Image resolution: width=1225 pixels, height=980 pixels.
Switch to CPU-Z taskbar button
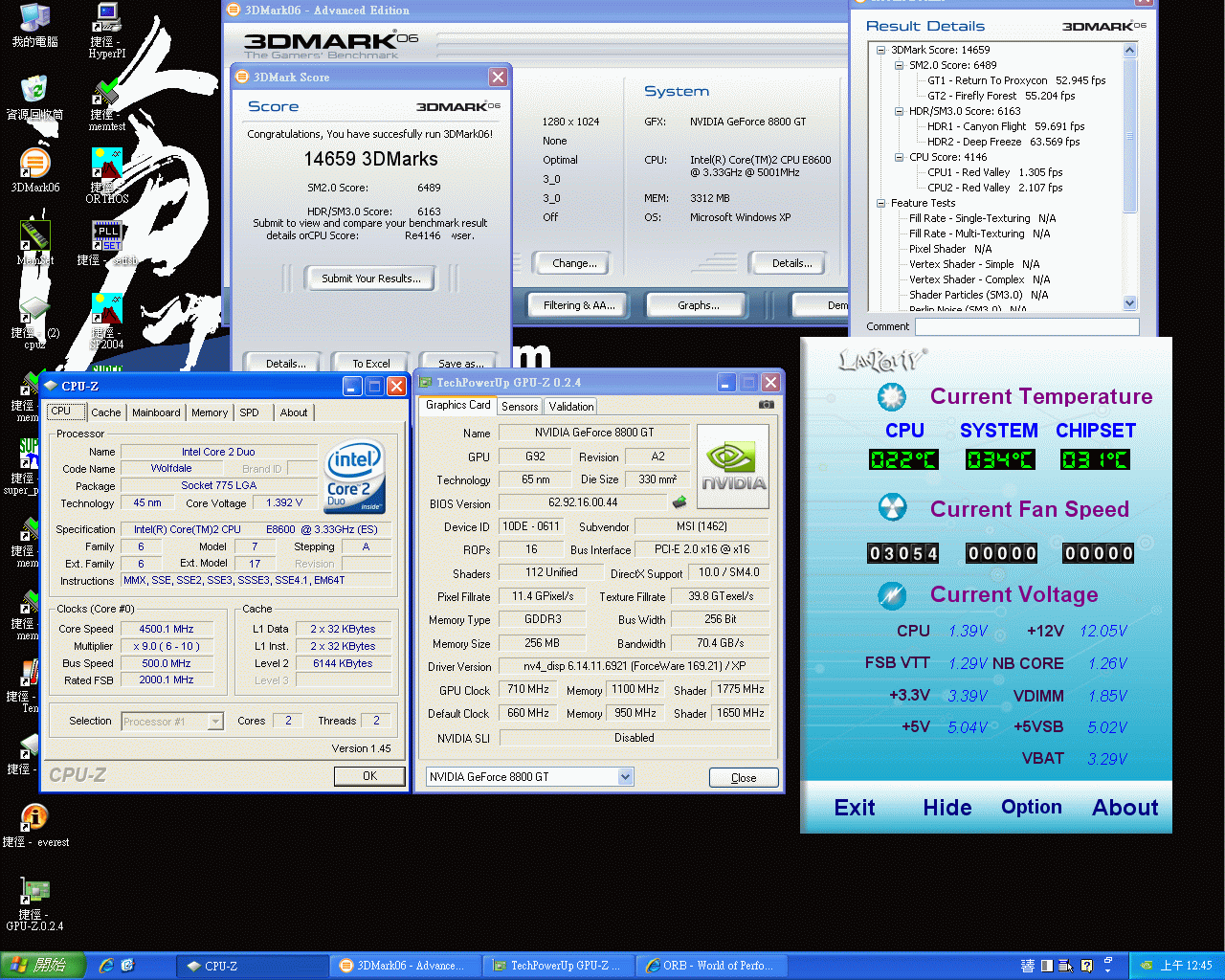[252, 966]
